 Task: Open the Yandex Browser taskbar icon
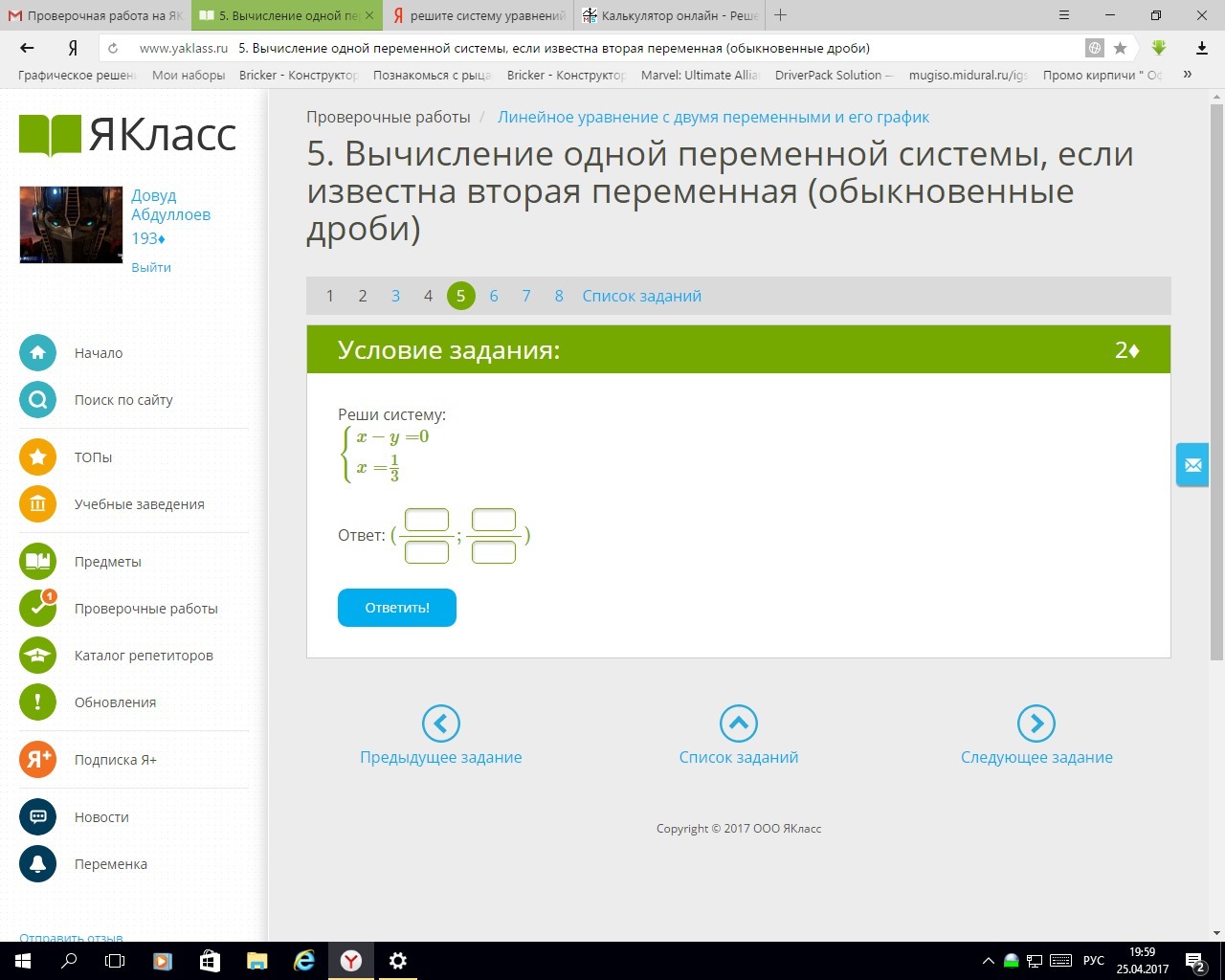[351, 961]
